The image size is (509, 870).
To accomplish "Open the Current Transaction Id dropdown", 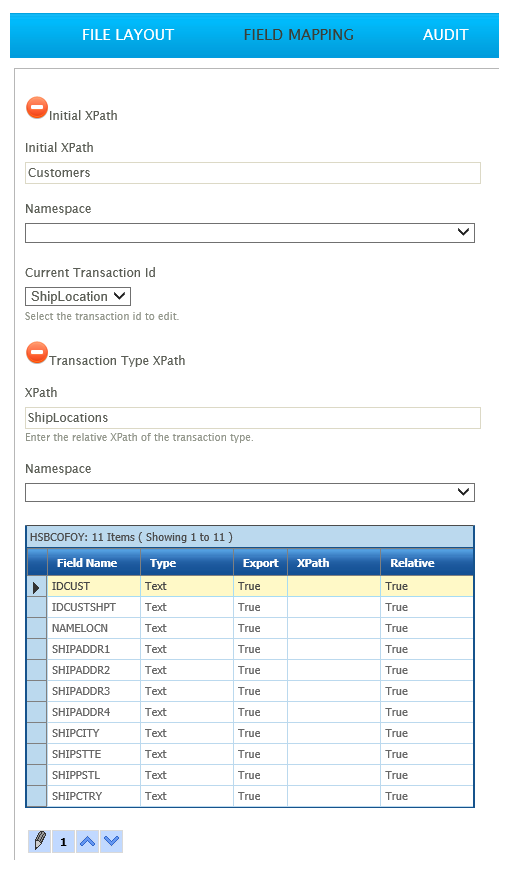I will pyautogui.click(x=78, y=296).
